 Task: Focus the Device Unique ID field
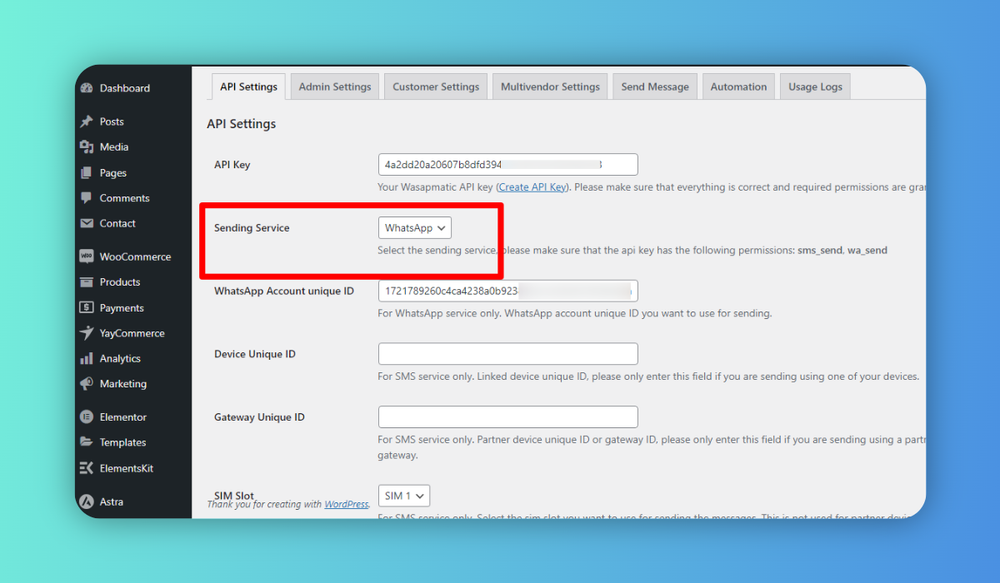pyautogui.click(x=508, y=354)
